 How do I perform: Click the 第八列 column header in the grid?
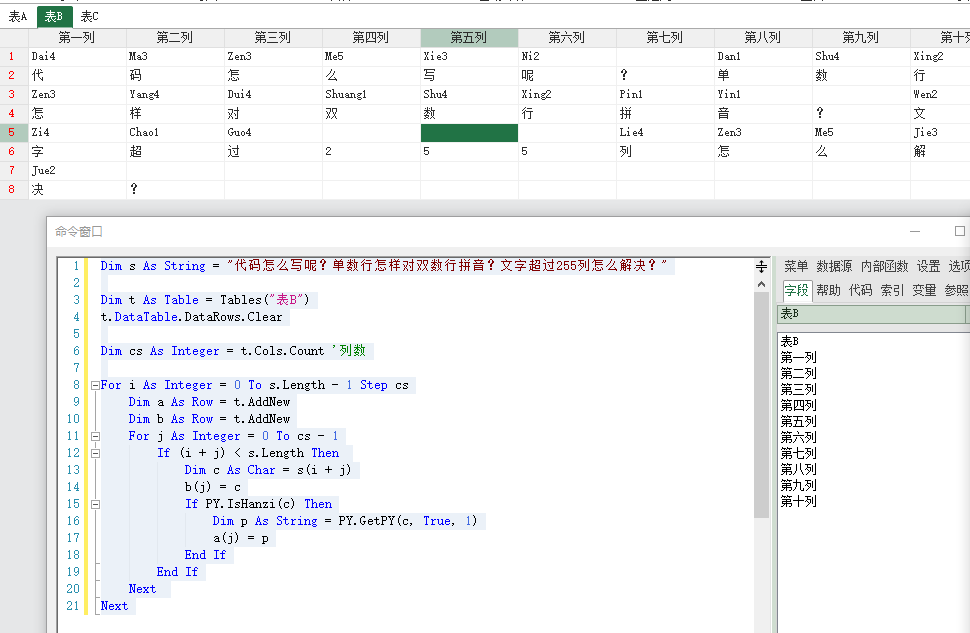(763, 38)
